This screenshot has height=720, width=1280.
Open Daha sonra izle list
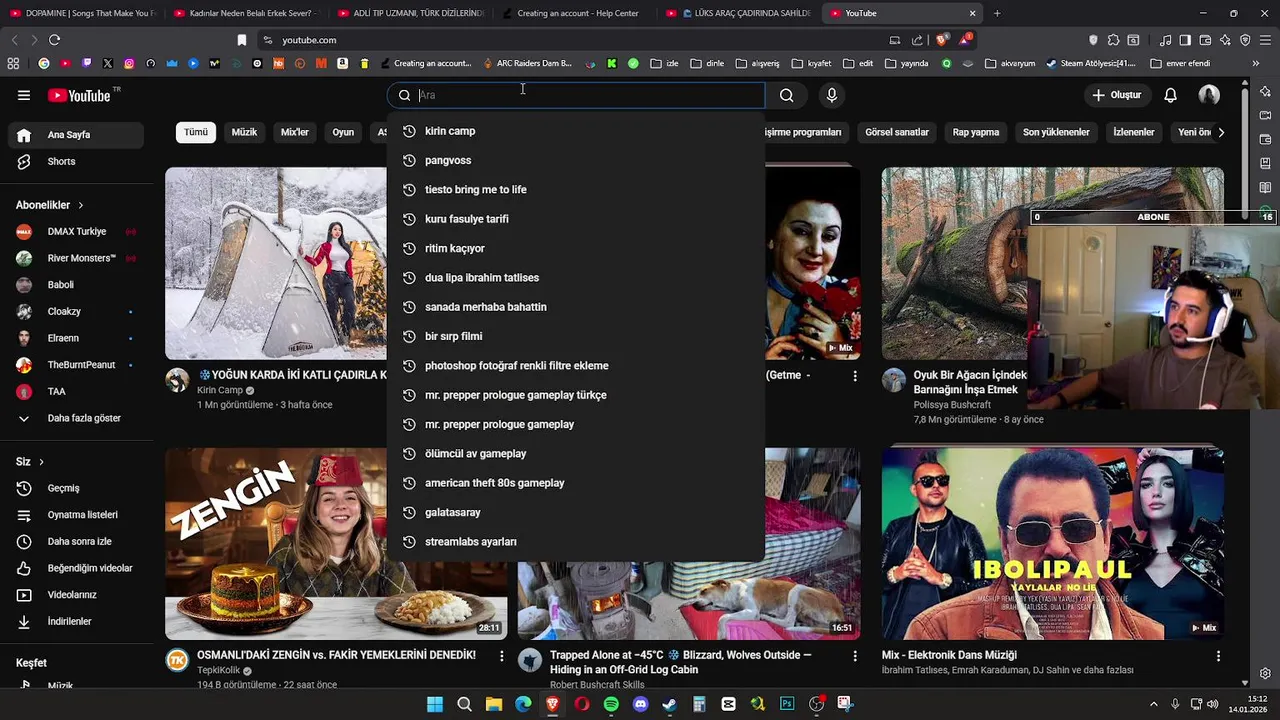[x=76, y=542]
